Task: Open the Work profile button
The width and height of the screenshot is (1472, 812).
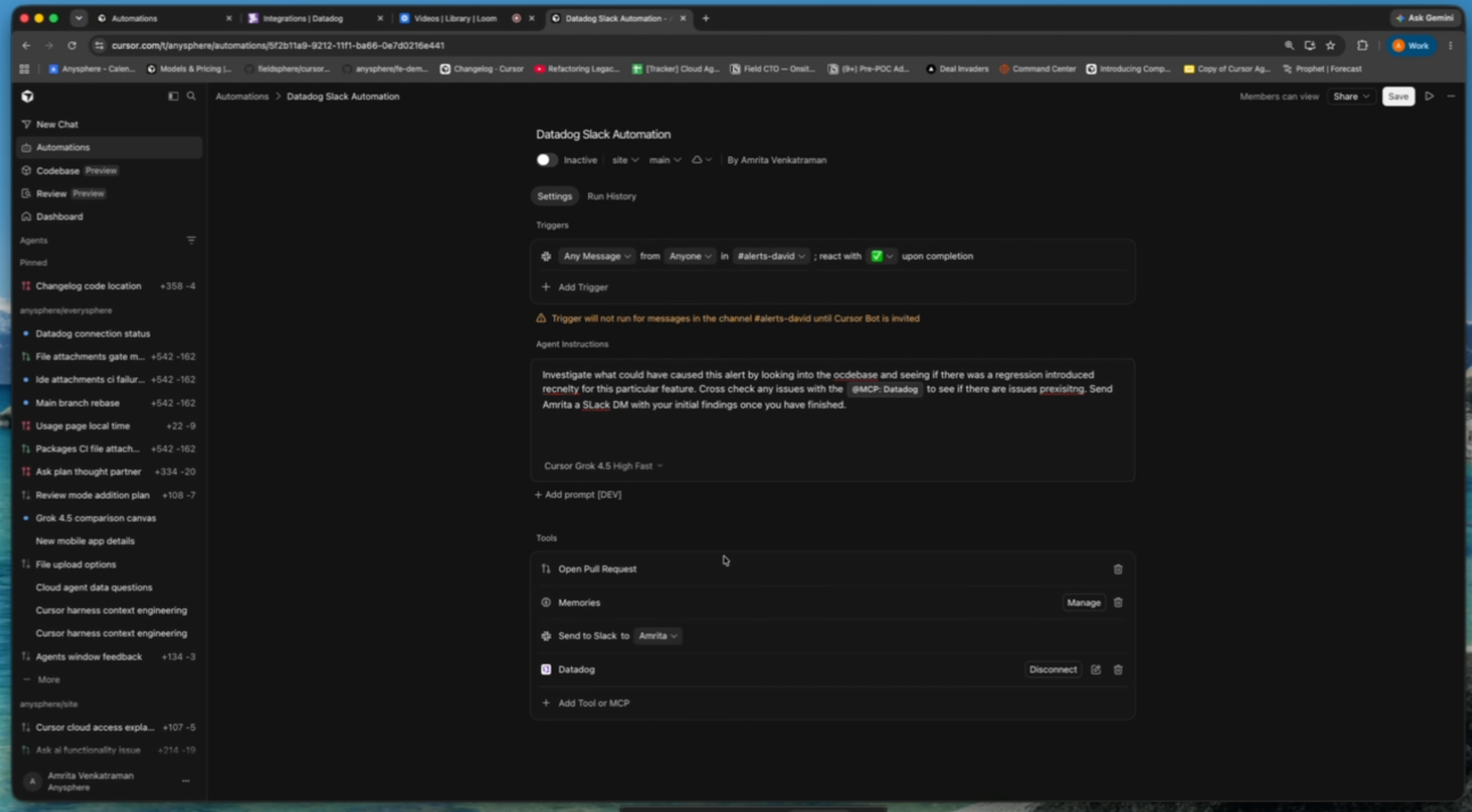Action: point(1411,45)
